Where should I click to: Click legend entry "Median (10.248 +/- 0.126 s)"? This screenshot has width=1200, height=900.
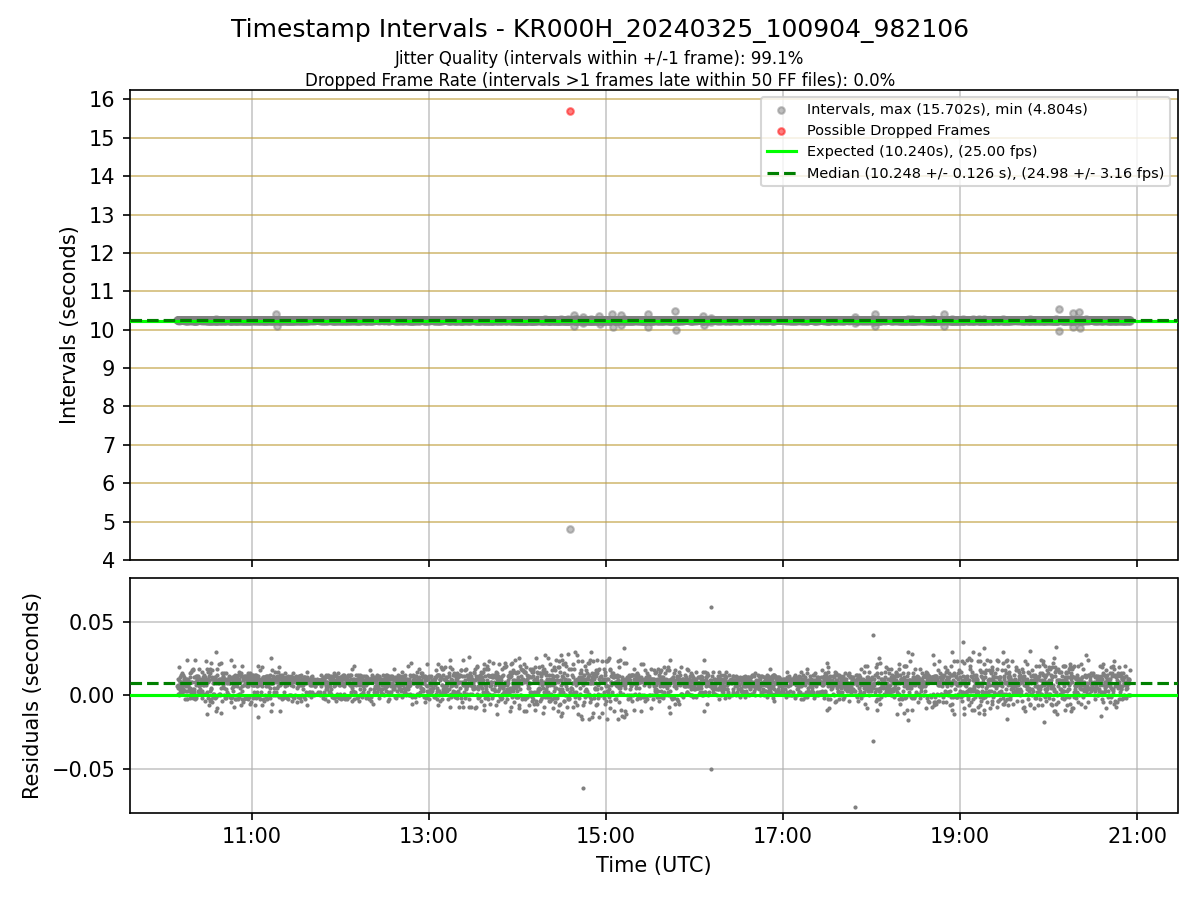(x=985, y=173)
